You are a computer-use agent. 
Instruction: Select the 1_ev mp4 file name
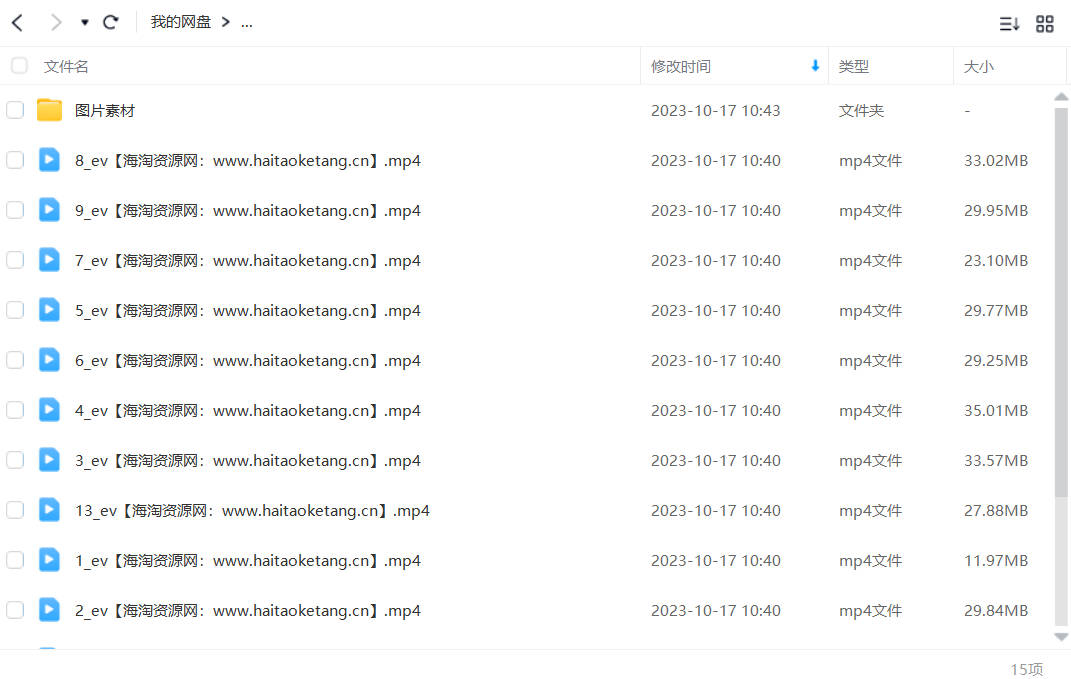tap(248, 561)
